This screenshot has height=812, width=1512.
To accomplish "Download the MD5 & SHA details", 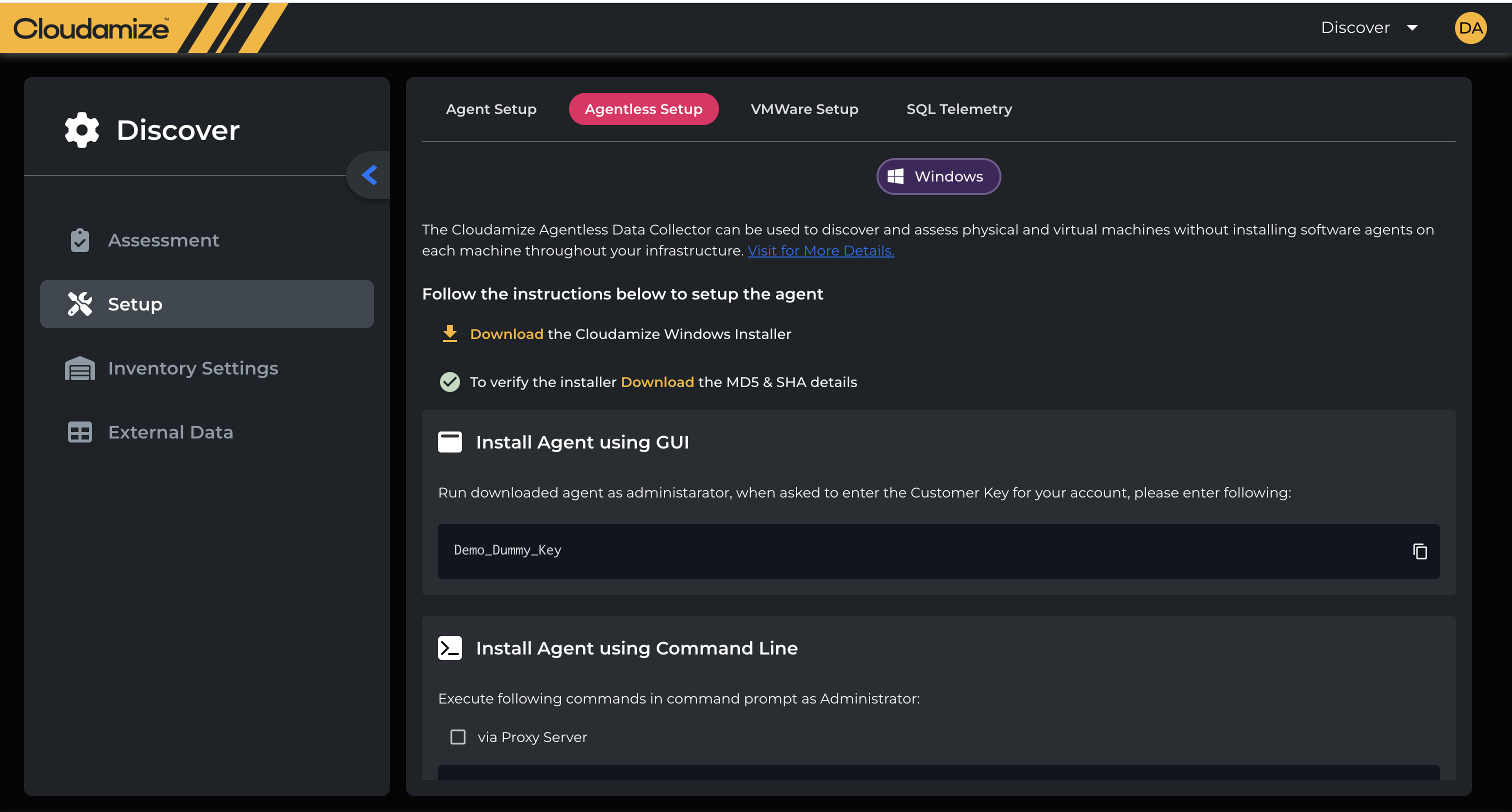I will click(x=657, y=382).
